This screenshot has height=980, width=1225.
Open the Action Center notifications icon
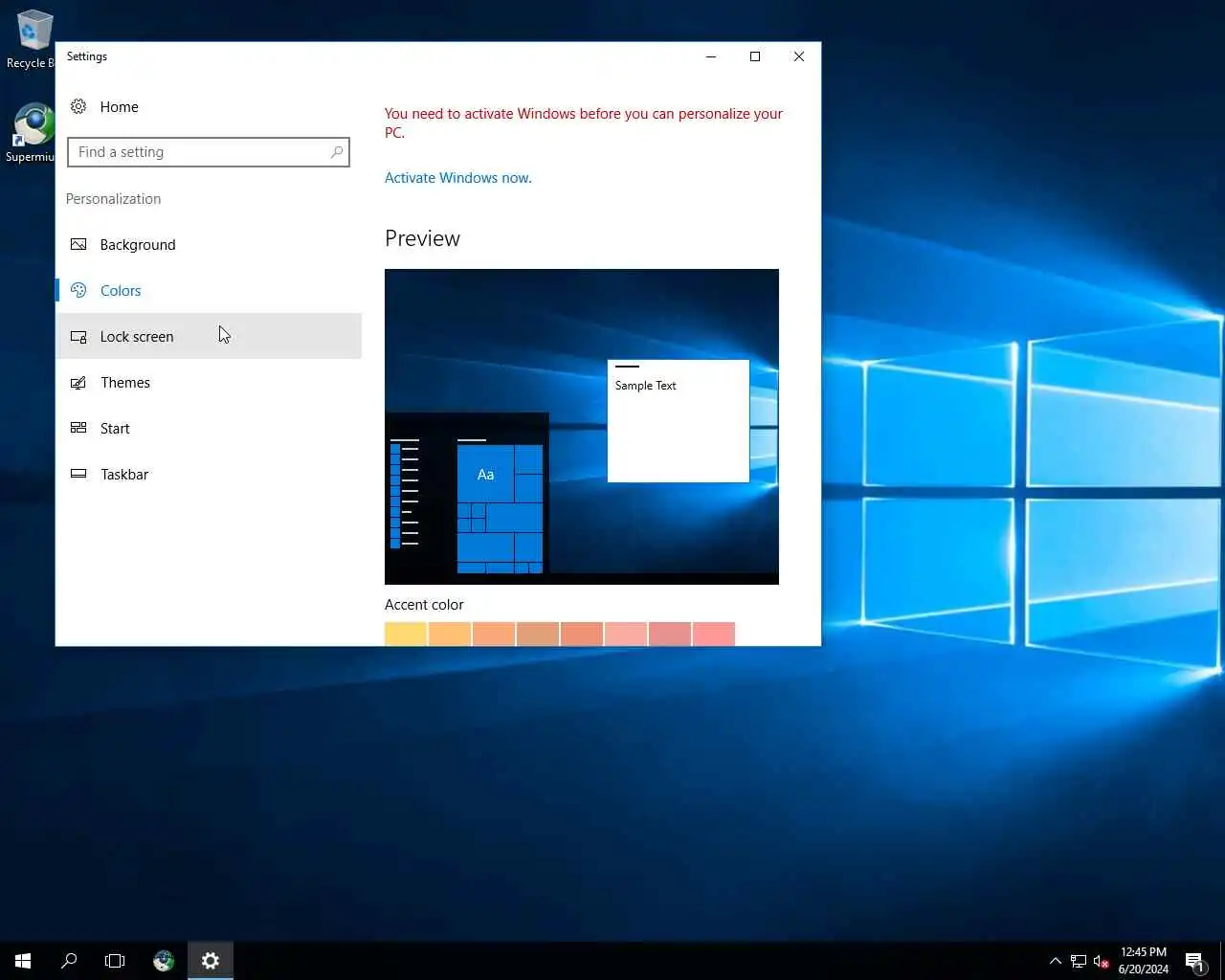click(1194, 961)
